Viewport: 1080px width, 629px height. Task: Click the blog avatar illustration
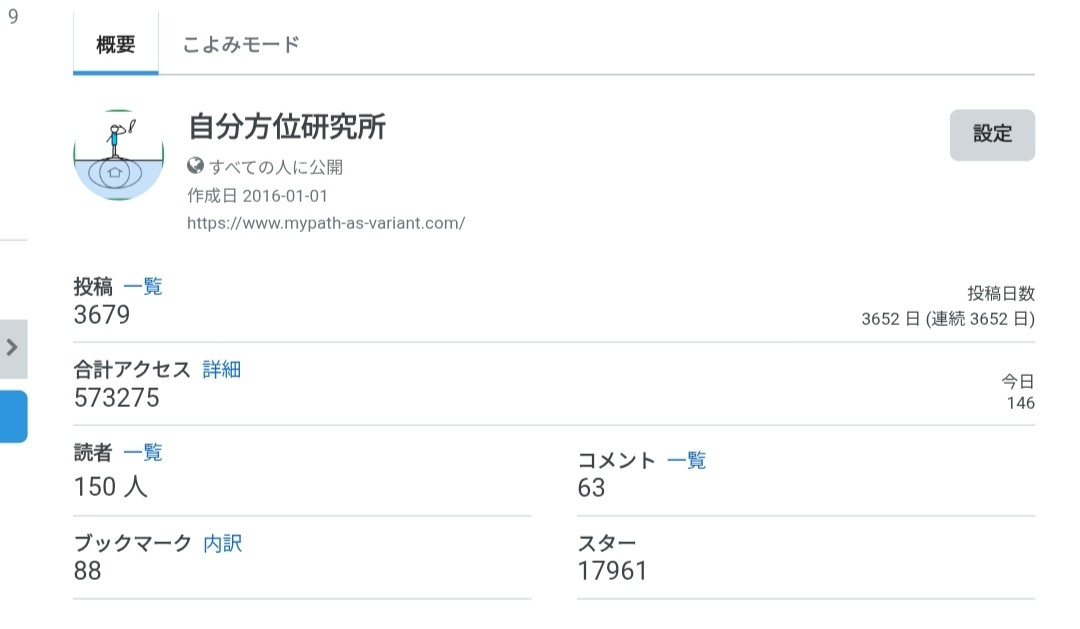pyautogui.click(x=118, y=155)
